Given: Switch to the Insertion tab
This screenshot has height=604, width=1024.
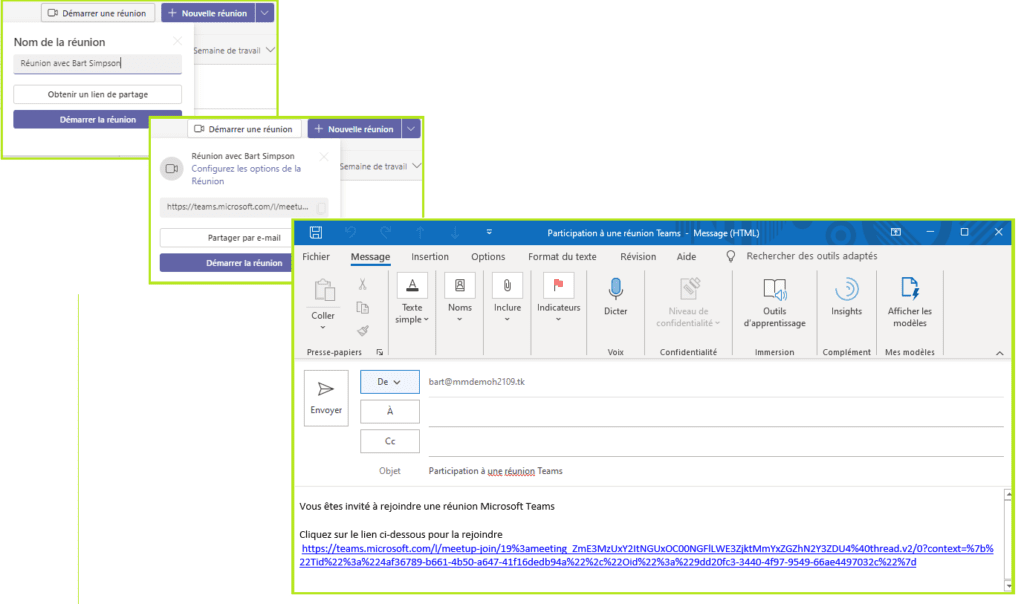Looking at the screenshot, I should click(430, 257).
